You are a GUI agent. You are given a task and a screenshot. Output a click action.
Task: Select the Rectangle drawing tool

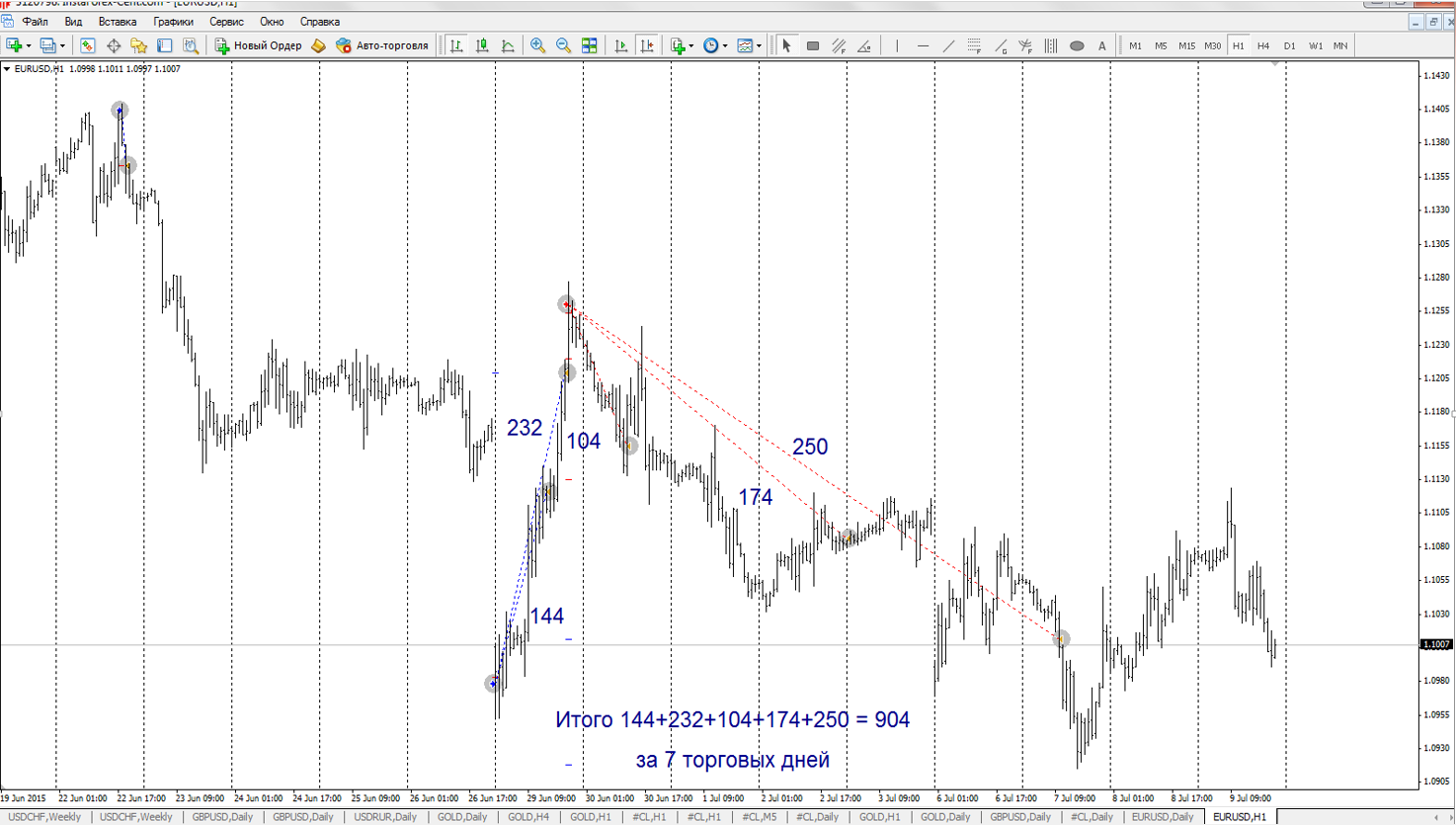812,45
